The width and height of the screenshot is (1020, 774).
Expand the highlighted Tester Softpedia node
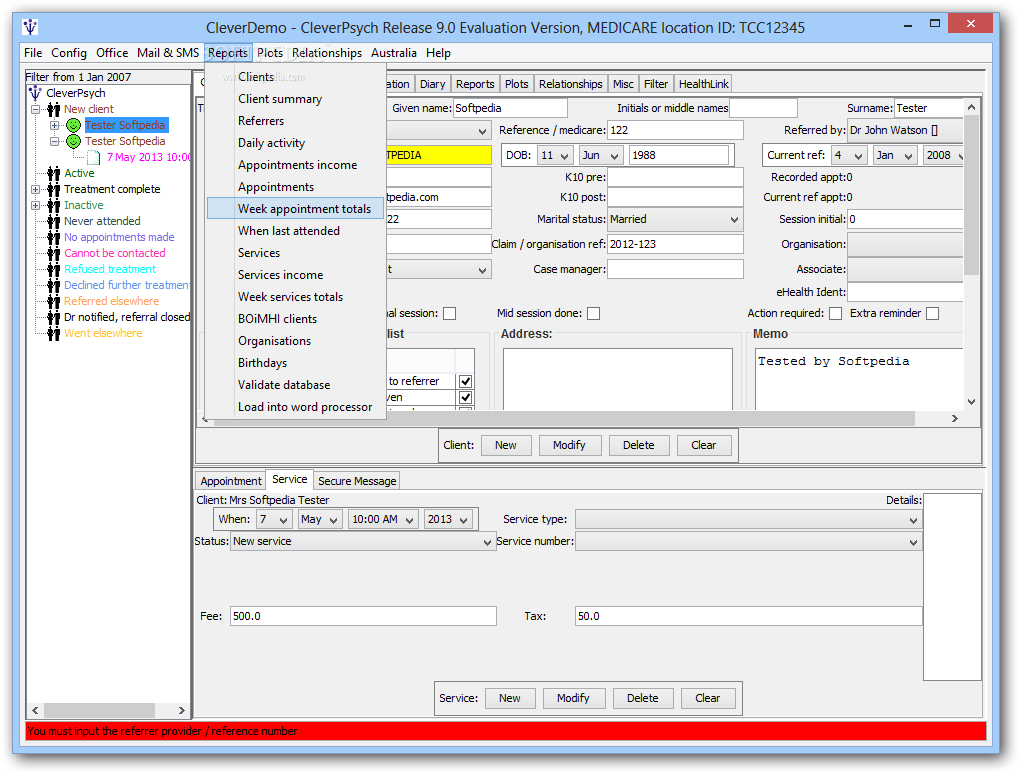coord(55,125)
